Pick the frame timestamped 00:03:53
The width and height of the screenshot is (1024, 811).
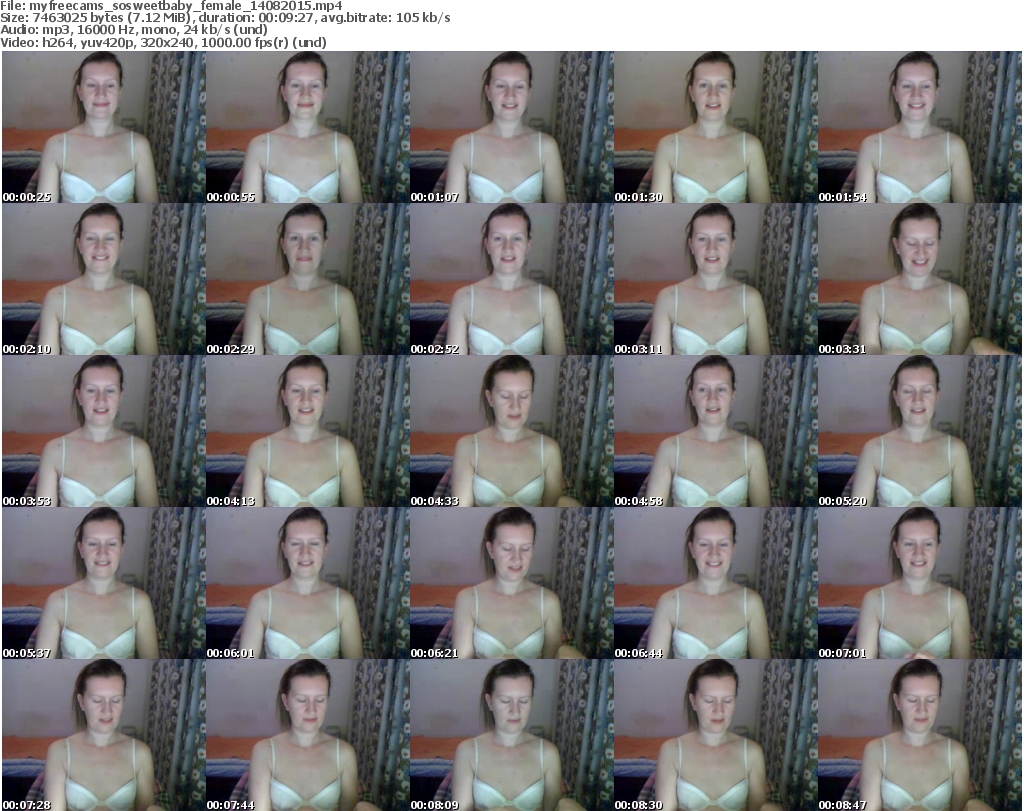[x=104, y=432]
